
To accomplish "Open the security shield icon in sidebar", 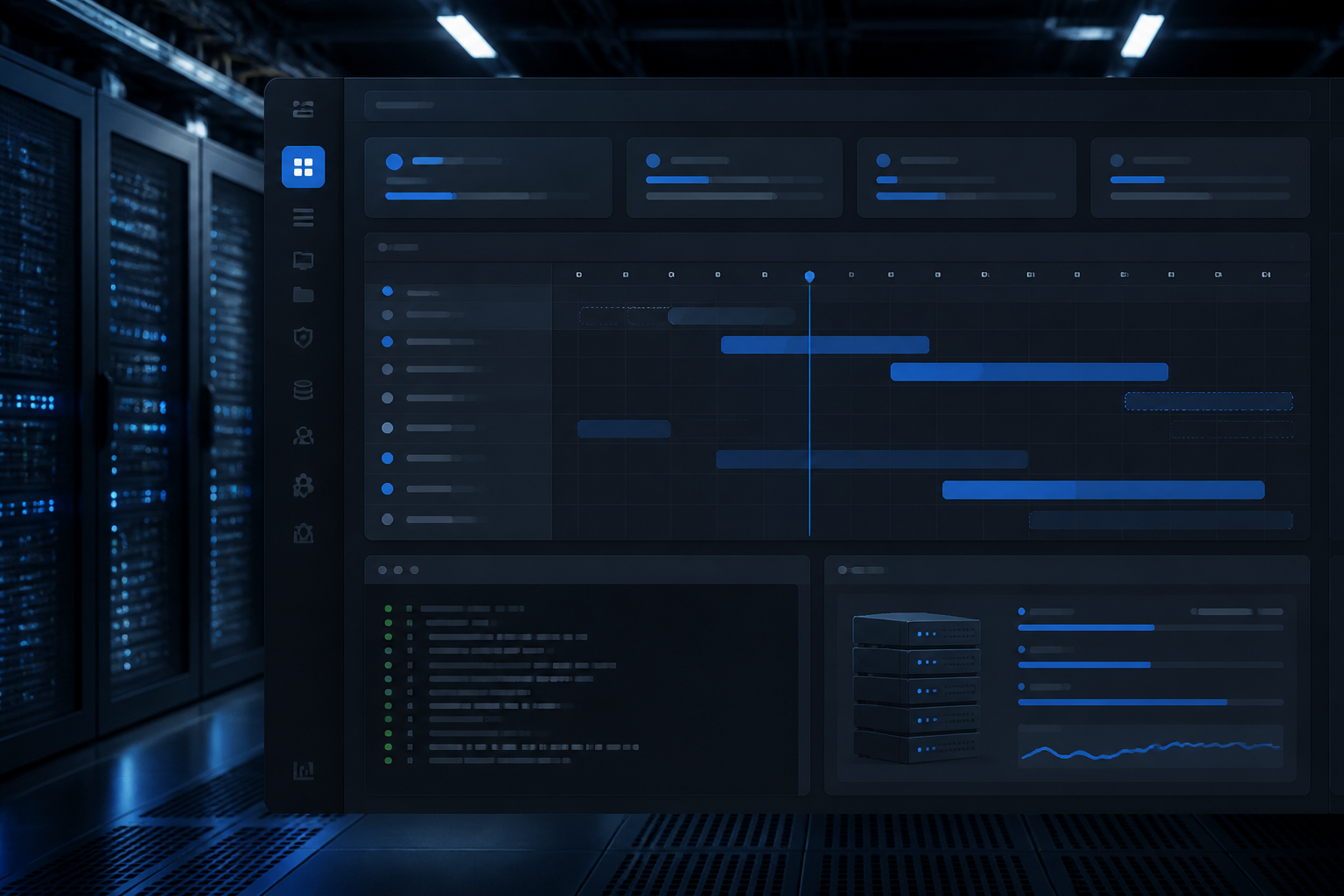I will point(303,337).
